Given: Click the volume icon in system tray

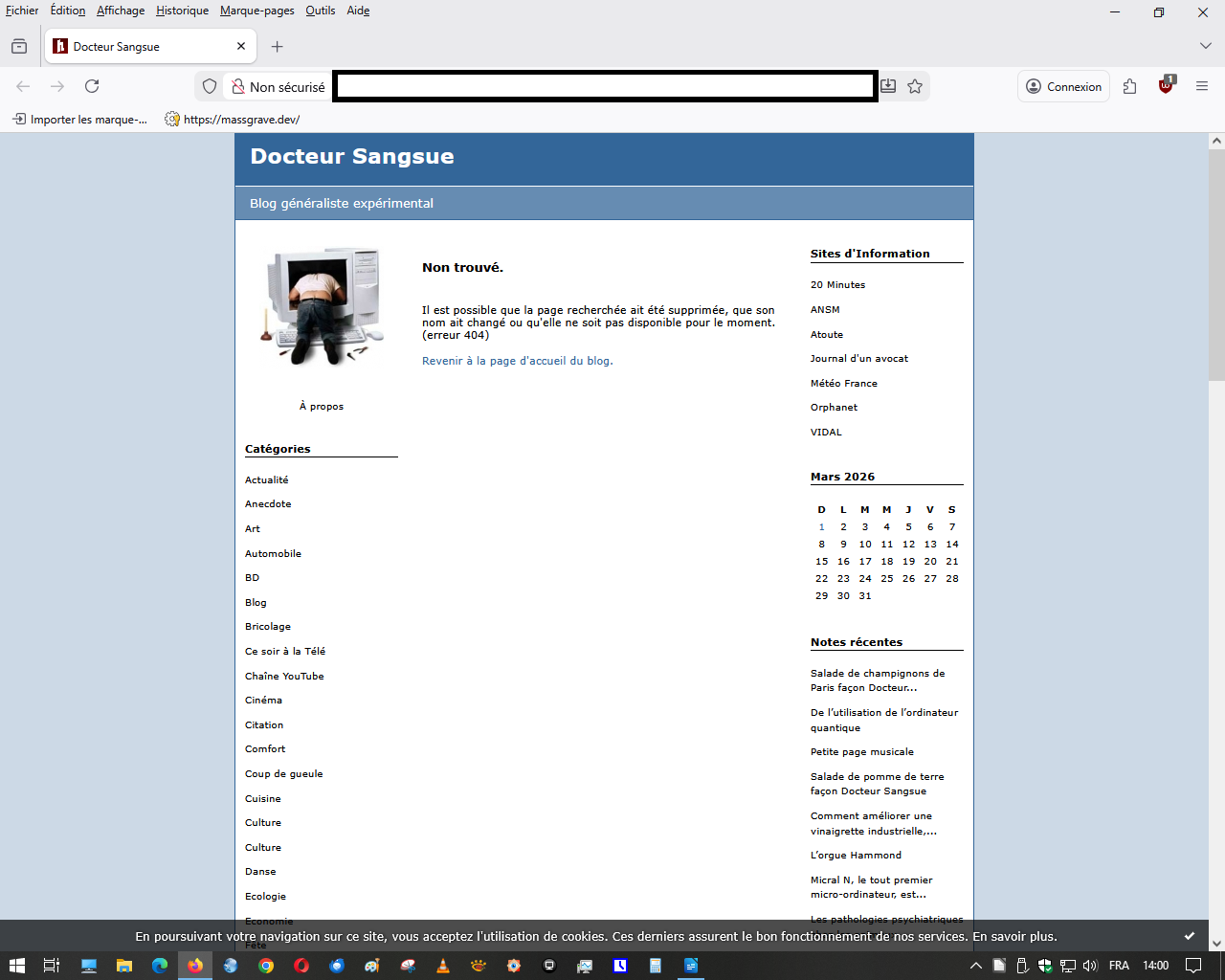Looking at the screenshot, I should [1090, 966].
